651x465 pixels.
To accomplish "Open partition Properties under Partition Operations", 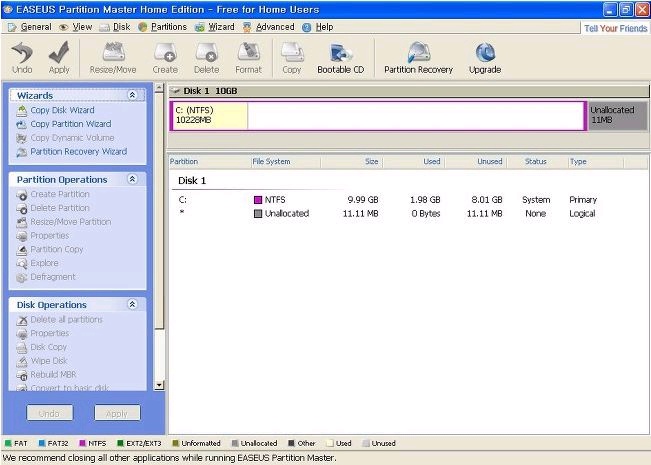I will point(49,235).
